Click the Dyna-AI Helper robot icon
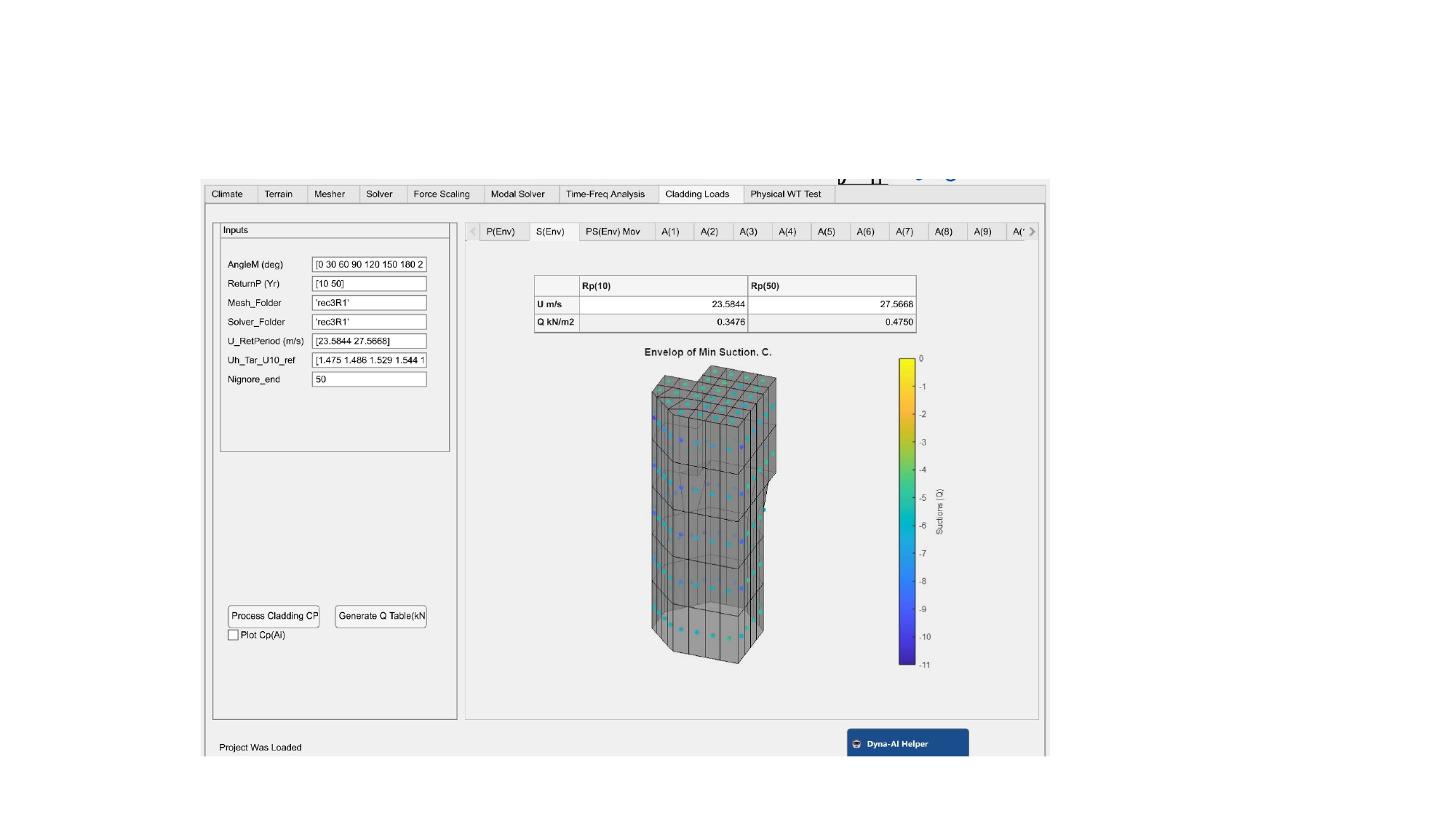Image resolution: width=1456 pixels, height=819 pixels. [x=856, y=744]
